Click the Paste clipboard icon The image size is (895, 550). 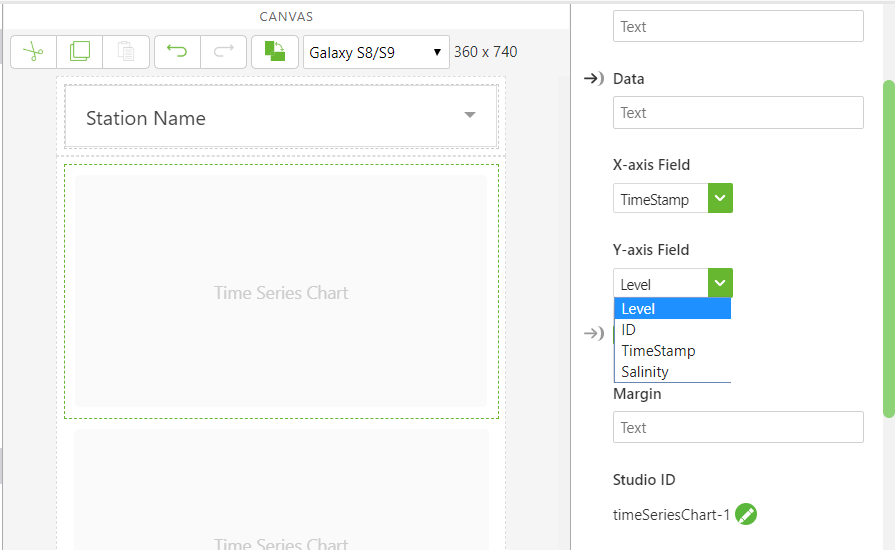(126, 52)
